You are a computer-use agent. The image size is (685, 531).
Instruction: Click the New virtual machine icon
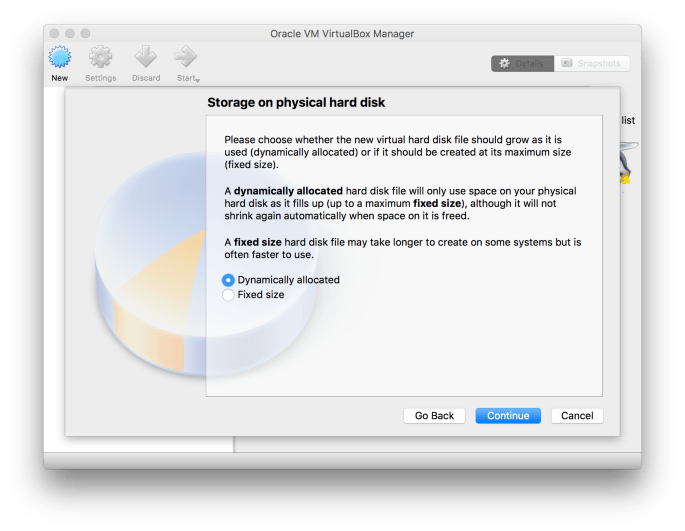pyautogui.click(x=60, y=57)
